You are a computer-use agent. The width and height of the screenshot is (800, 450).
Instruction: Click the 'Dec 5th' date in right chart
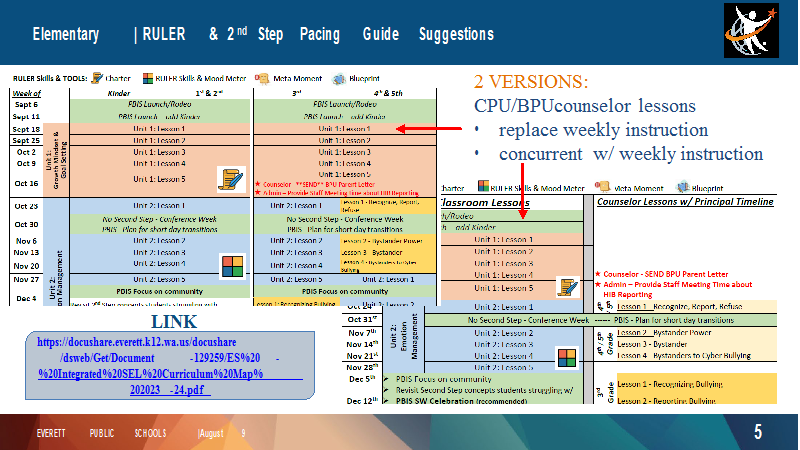click(x=362, y=379)
